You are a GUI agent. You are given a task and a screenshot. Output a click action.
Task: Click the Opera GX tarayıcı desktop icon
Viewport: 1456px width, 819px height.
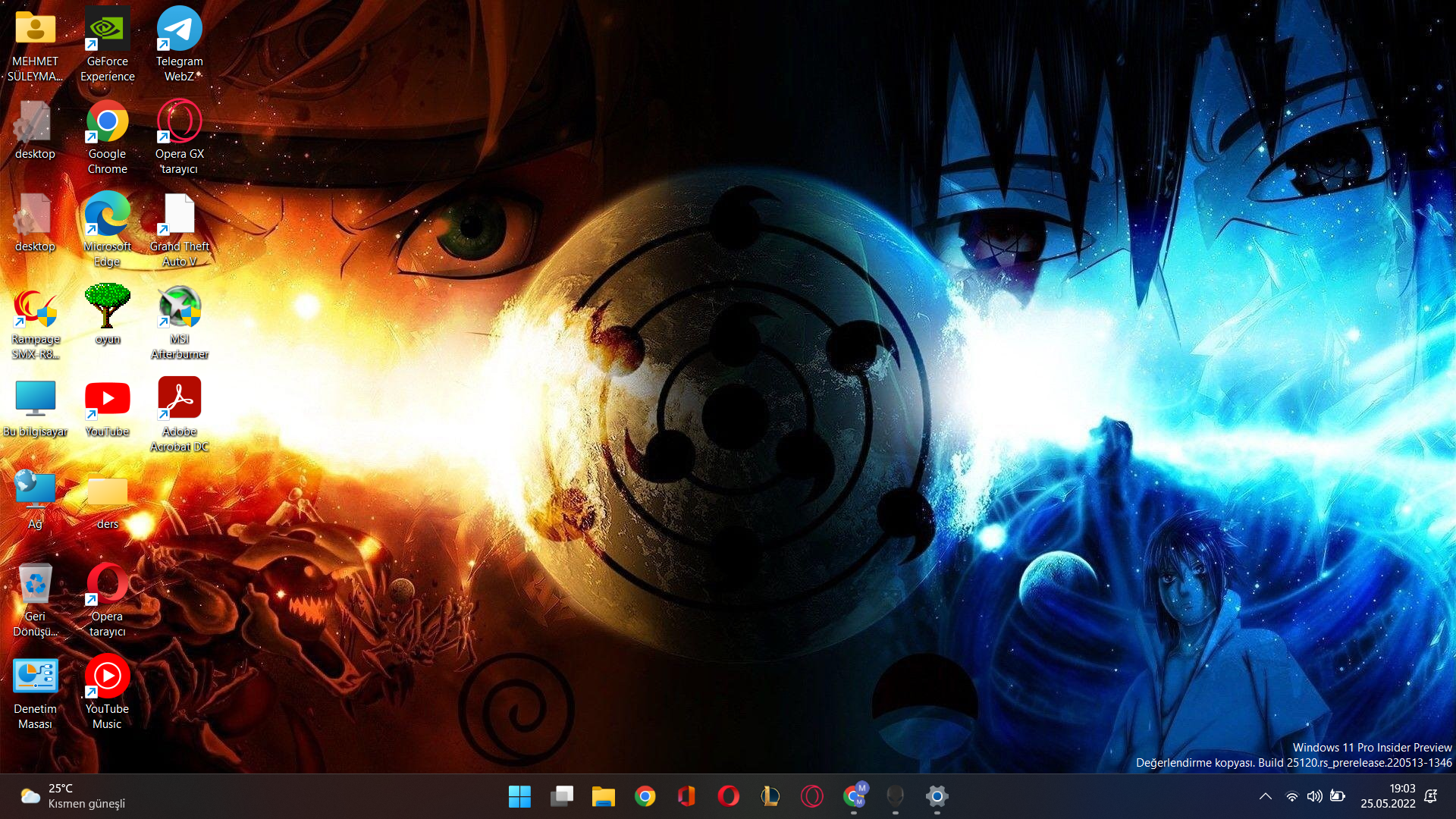[x=180, y=122]
